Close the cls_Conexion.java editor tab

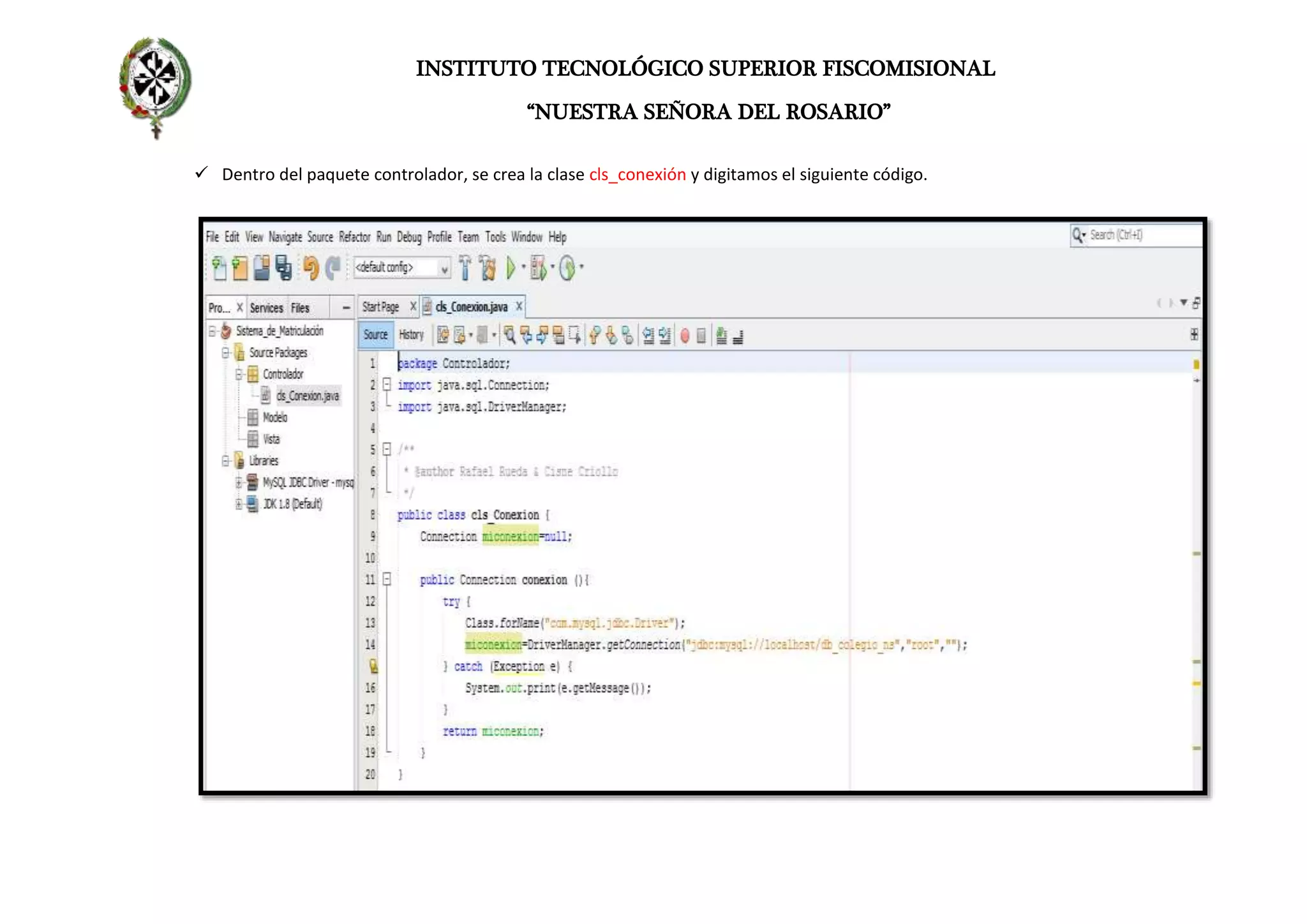519,307
